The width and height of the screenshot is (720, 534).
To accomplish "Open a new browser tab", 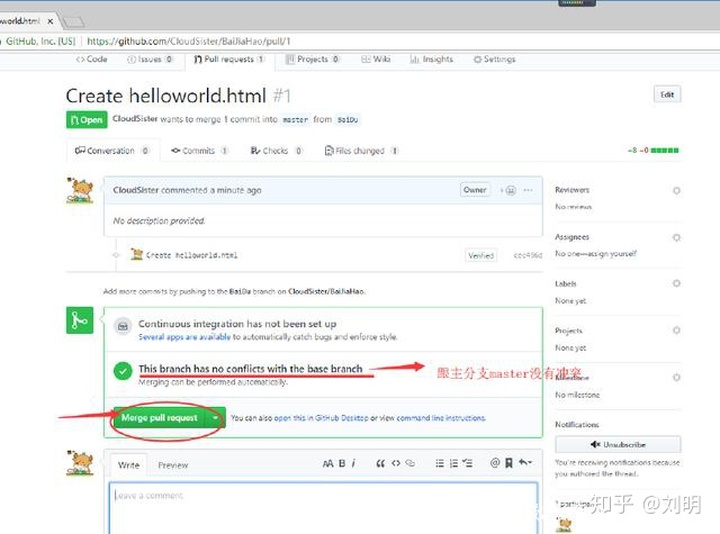I will pyautogui.click(x=73, y=22).
